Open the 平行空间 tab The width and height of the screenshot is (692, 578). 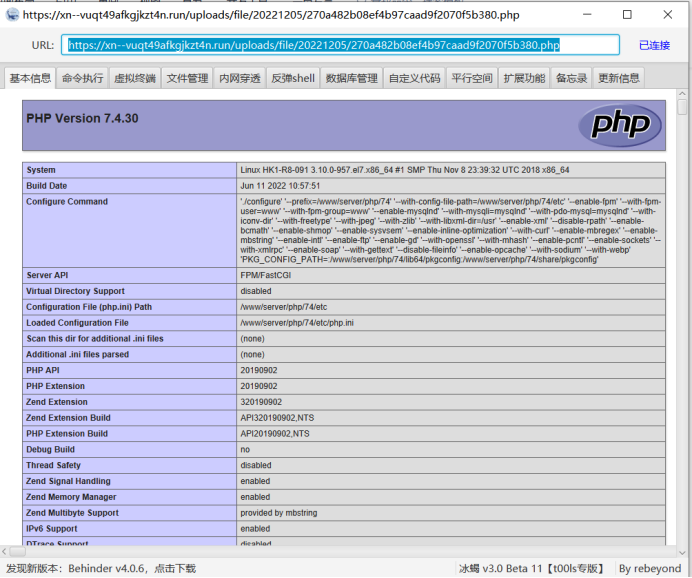pos(472,78)
